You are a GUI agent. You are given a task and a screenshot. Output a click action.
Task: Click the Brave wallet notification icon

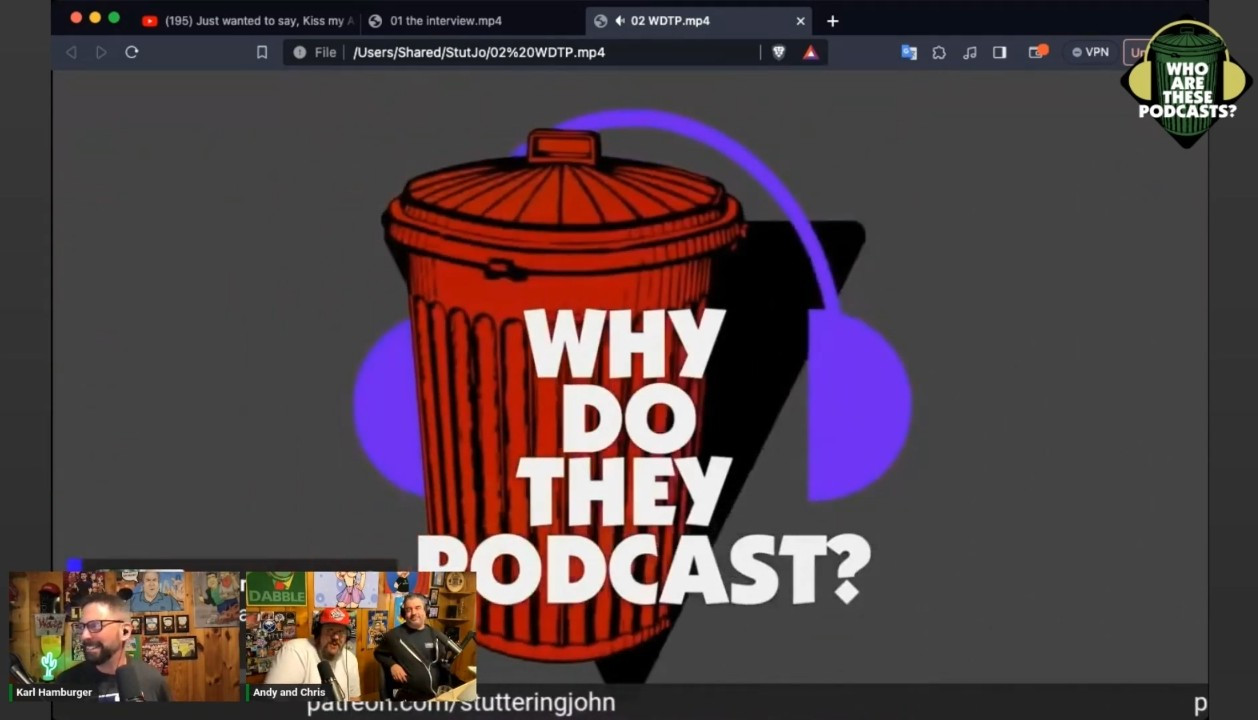[x=1038, y=52]
